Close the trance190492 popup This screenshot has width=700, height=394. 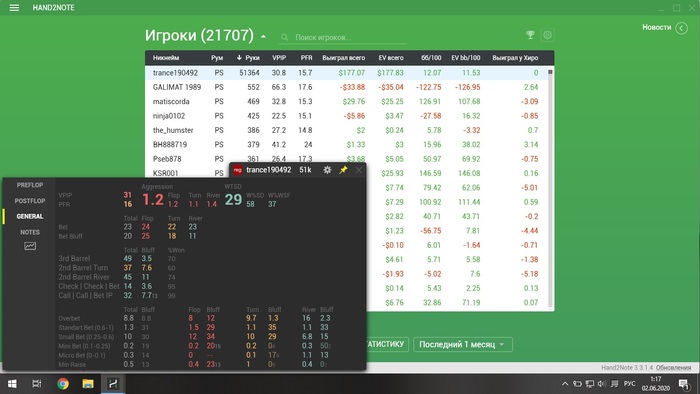tap(358, 170)
